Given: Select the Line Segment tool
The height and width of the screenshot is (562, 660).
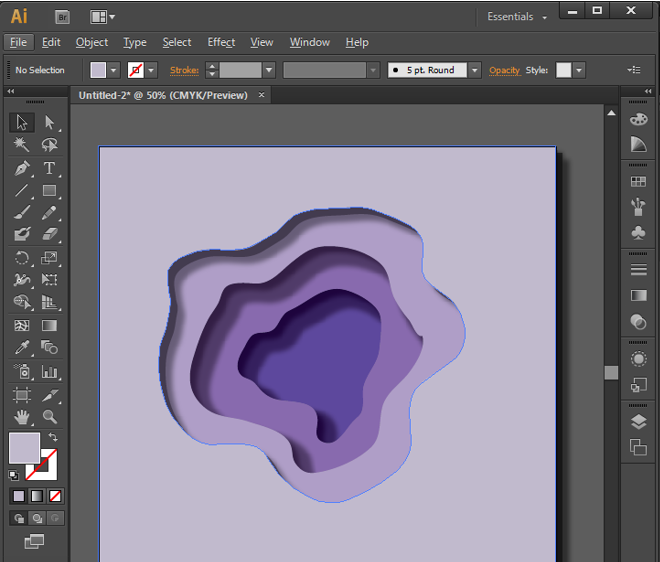Looking at the screenshot, I should (22, 191).
